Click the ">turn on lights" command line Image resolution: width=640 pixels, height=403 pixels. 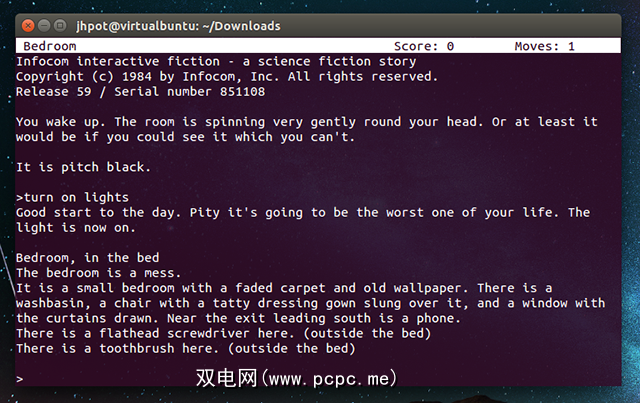(x=72, y=197)
